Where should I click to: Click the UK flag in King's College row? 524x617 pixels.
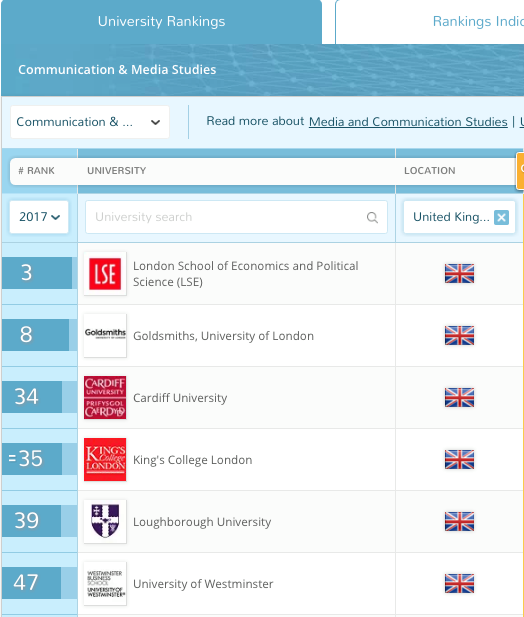click(x=459, y=459)
